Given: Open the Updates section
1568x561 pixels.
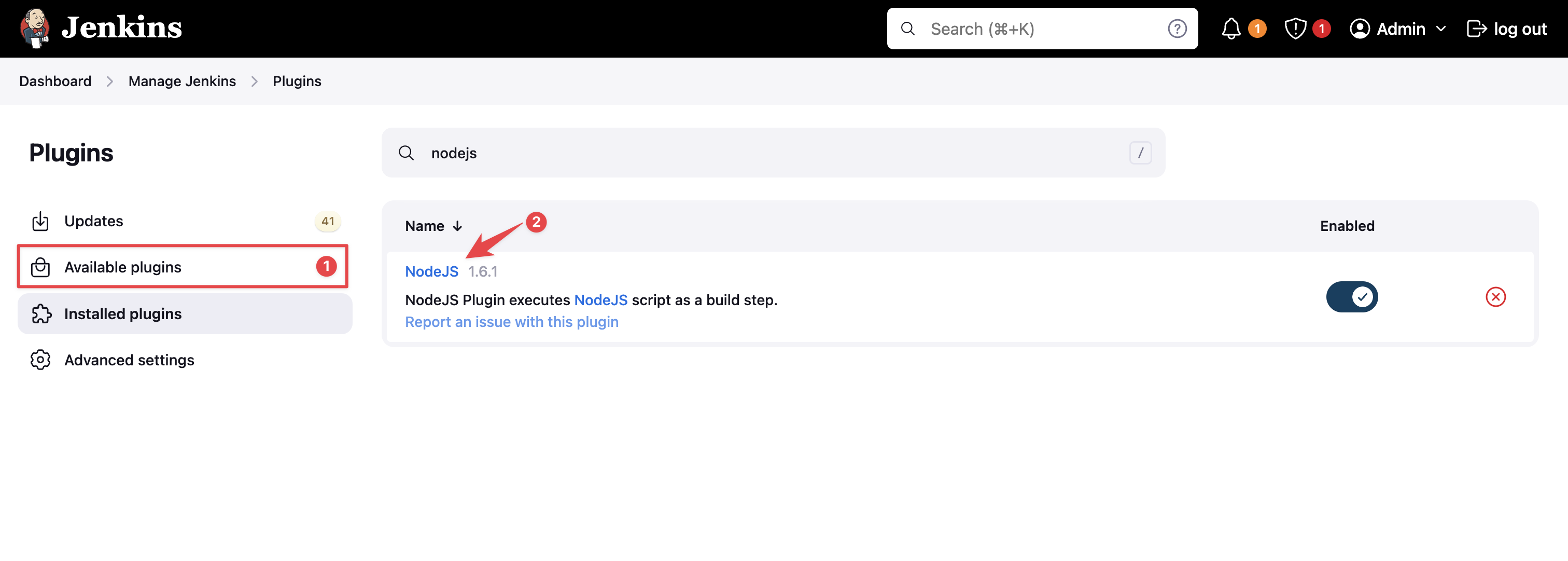Looking at the screenshot, I should coord(94,221).
